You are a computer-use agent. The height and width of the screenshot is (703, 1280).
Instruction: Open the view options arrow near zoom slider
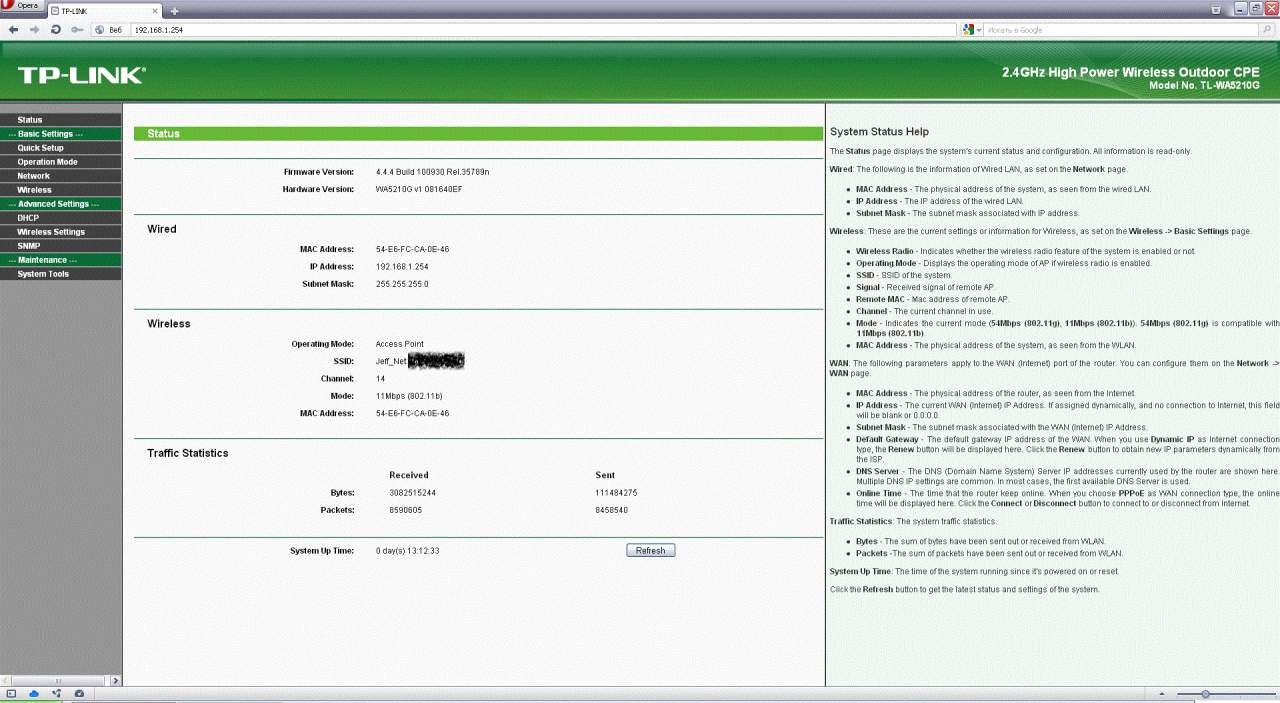click(x=1161, y=693)
